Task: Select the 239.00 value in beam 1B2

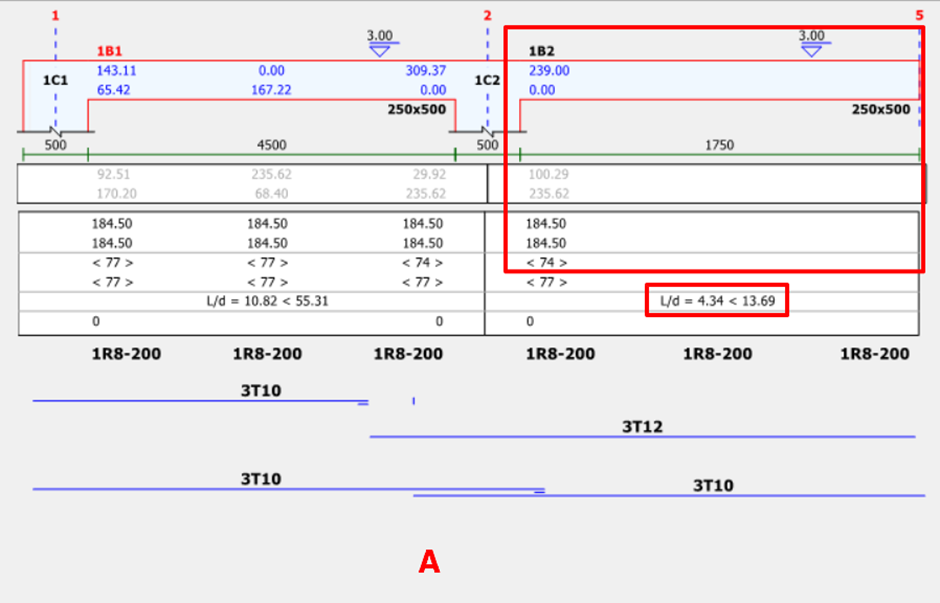Action: pyautogui.click(x=549, y=71)
